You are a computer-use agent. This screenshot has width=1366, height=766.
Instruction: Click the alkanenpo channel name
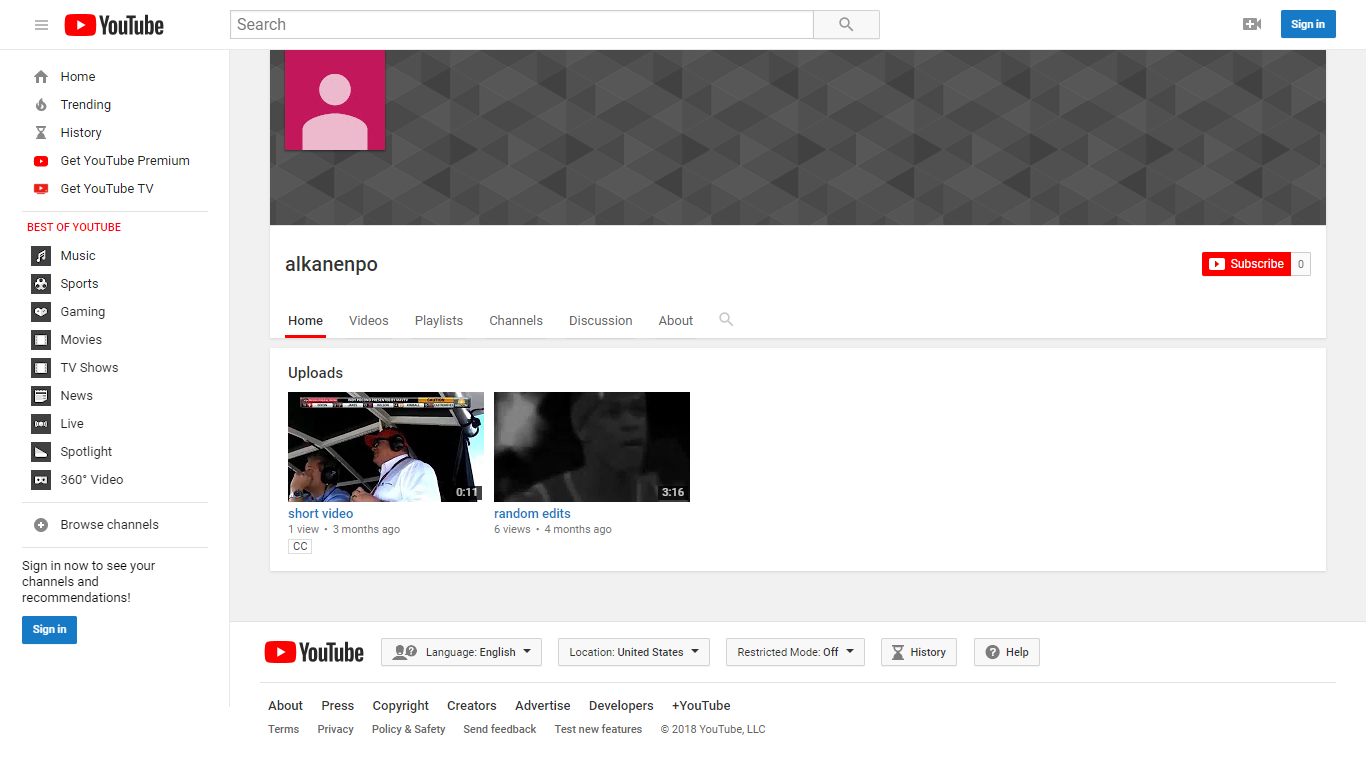click(x=332, y=265)
